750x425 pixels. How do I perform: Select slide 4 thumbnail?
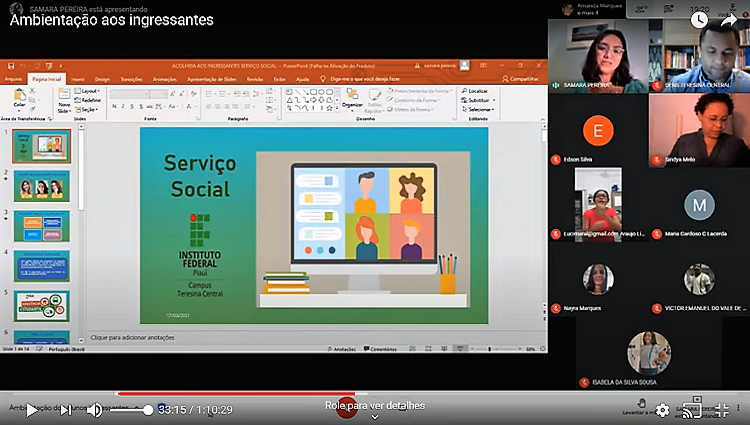42,266
